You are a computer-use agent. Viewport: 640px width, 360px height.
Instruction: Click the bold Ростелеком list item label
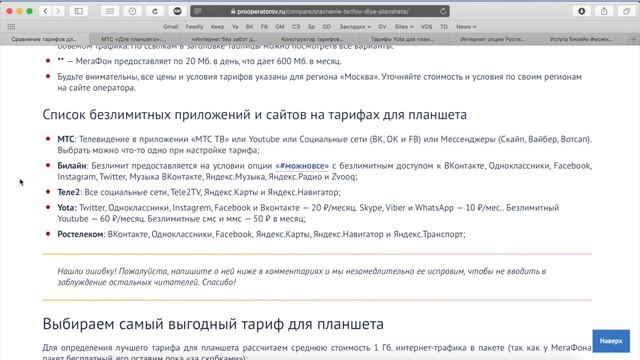click(80, 234)
